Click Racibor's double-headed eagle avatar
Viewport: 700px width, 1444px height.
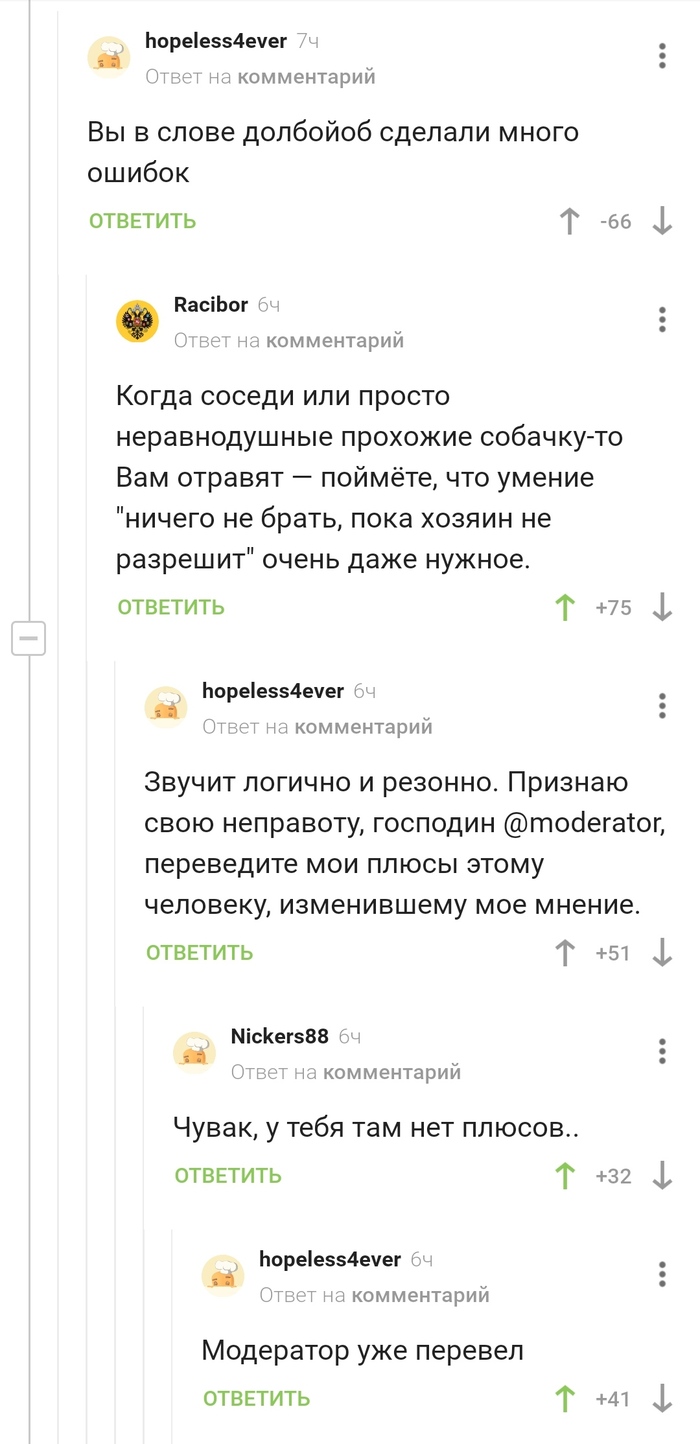pos(138,321)
